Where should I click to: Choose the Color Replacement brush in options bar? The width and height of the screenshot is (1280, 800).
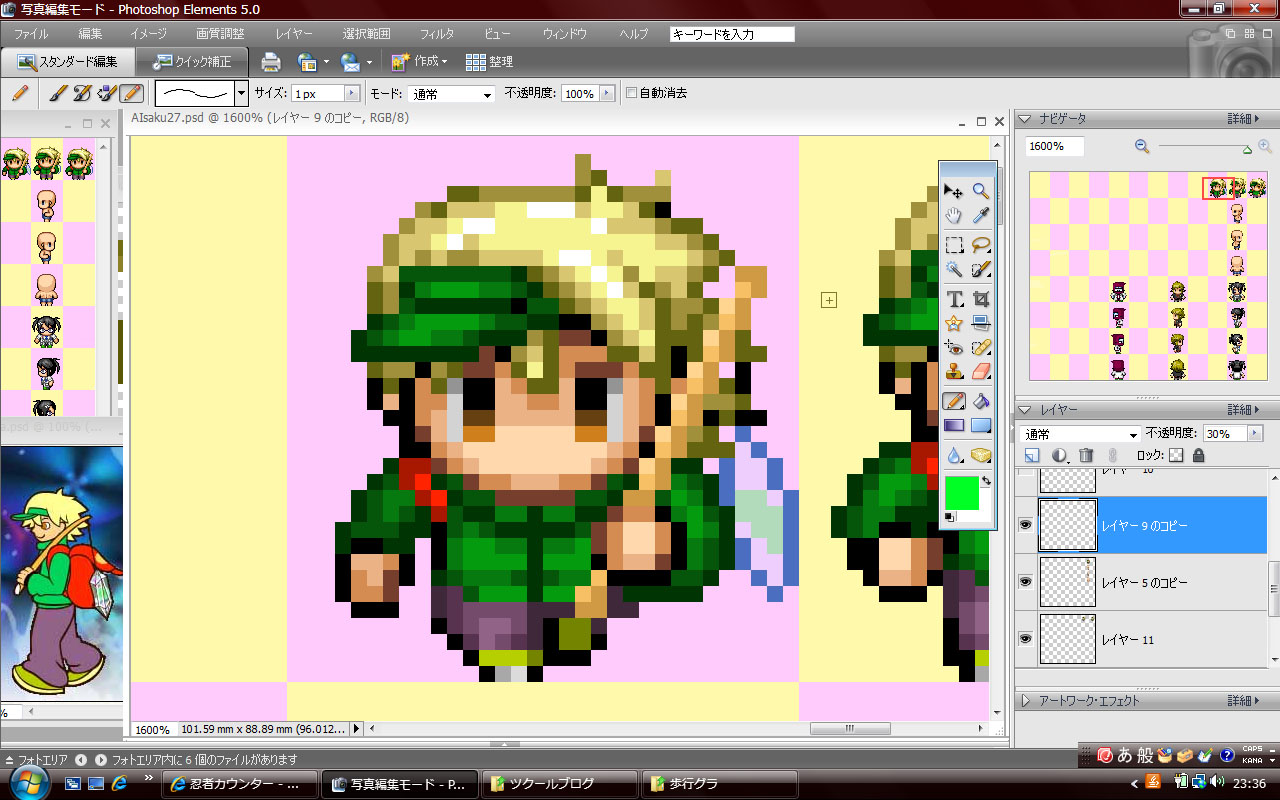[107, 94]
